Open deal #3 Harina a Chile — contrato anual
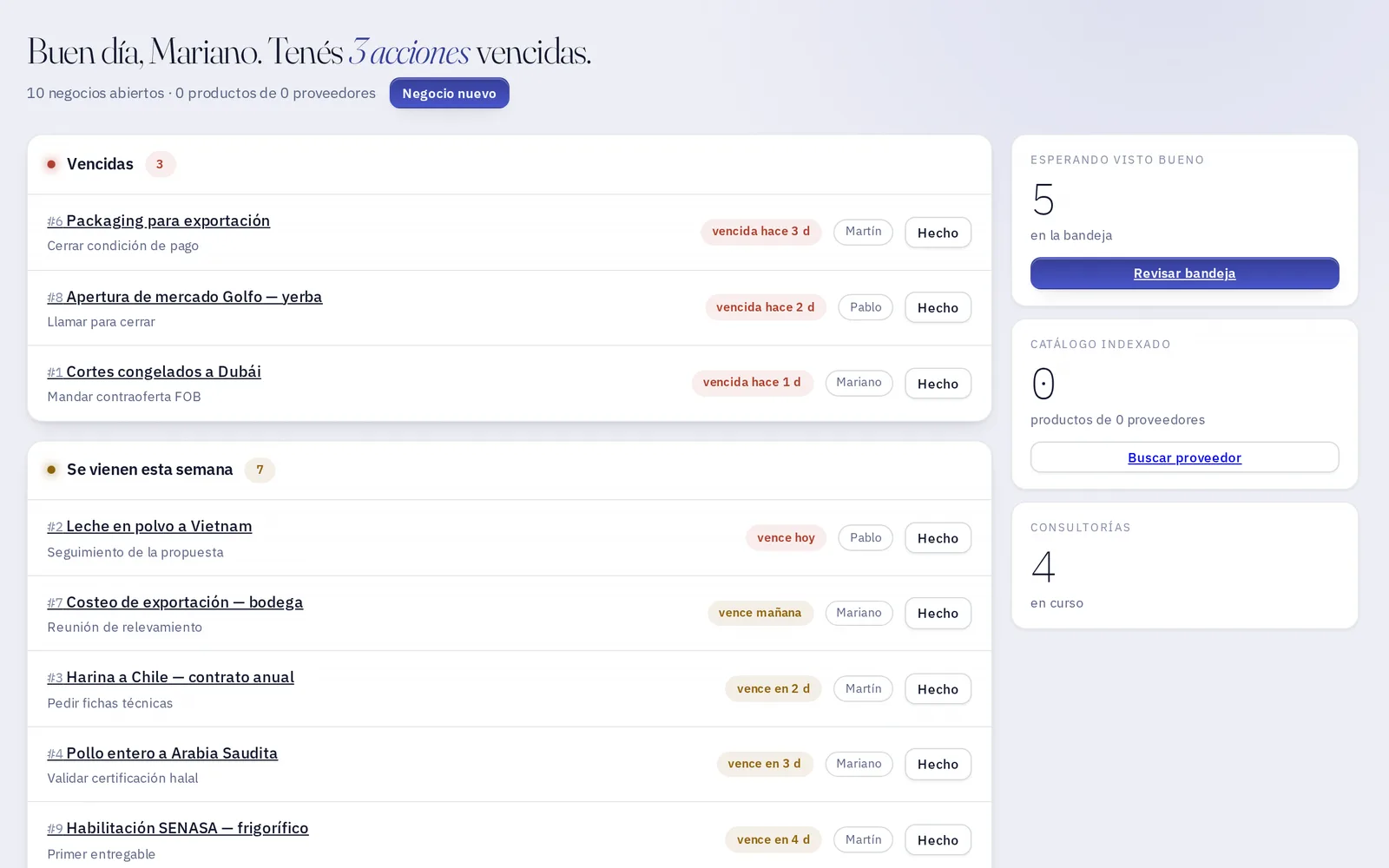 (x=171, y=677)
